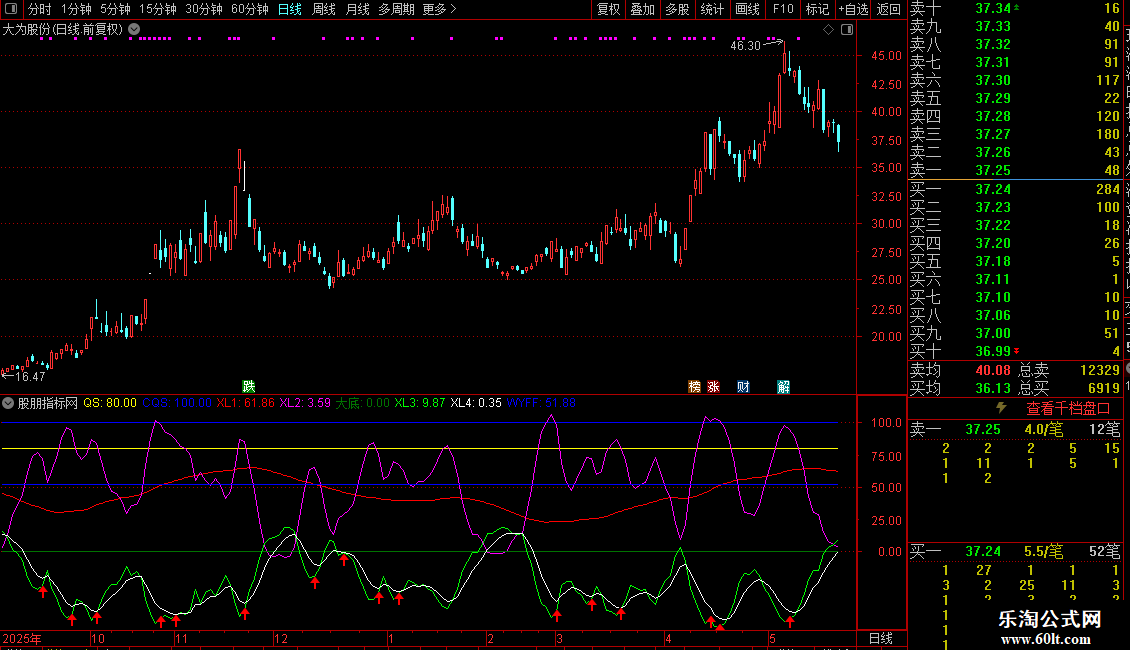Click the 16.47 low price label
Image resolution: width=1130 pixels, height=650 pixels.
(30, 377)
